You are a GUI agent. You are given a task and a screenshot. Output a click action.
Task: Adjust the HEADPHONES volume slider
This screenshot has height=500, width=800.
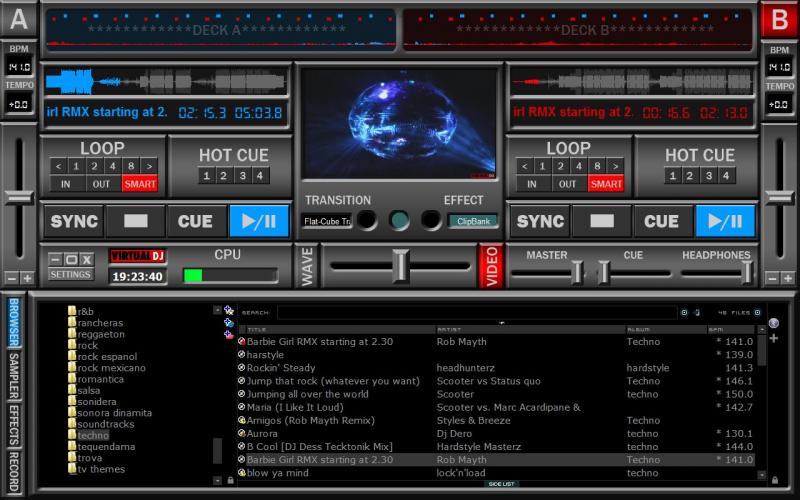pyautogui.click(x=746, y=272)
